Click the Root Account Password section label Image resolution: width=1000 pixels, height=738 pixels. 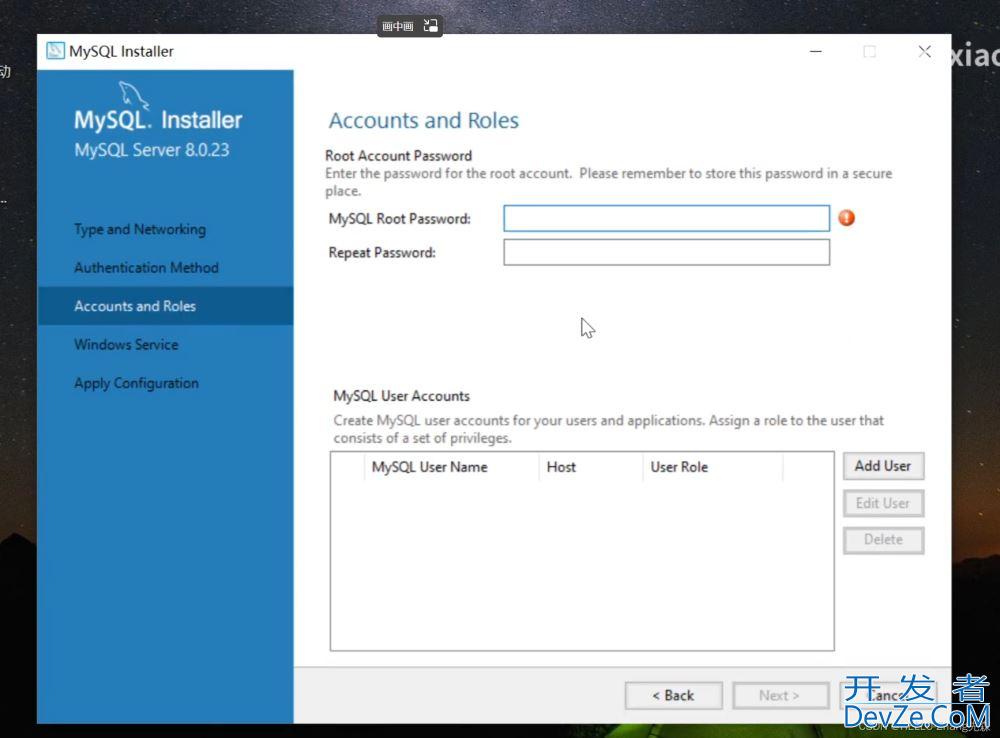(399, 156)
